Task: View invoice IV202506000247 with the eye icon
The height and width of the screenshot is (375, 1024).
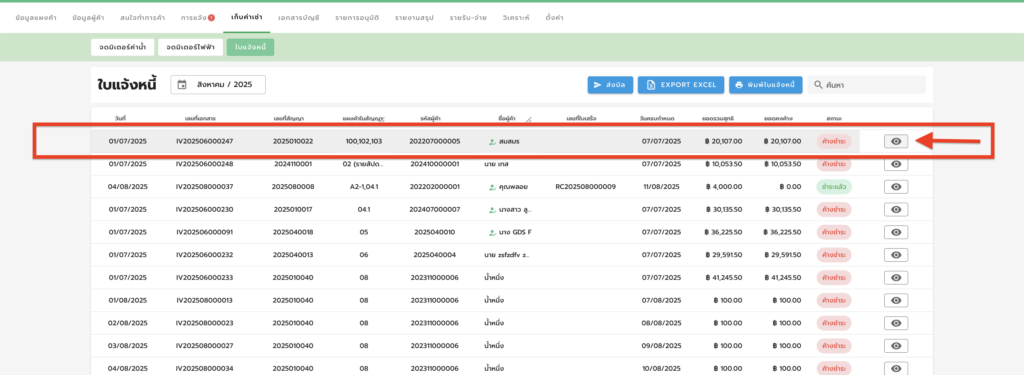Action: click(x=896, y=141)
